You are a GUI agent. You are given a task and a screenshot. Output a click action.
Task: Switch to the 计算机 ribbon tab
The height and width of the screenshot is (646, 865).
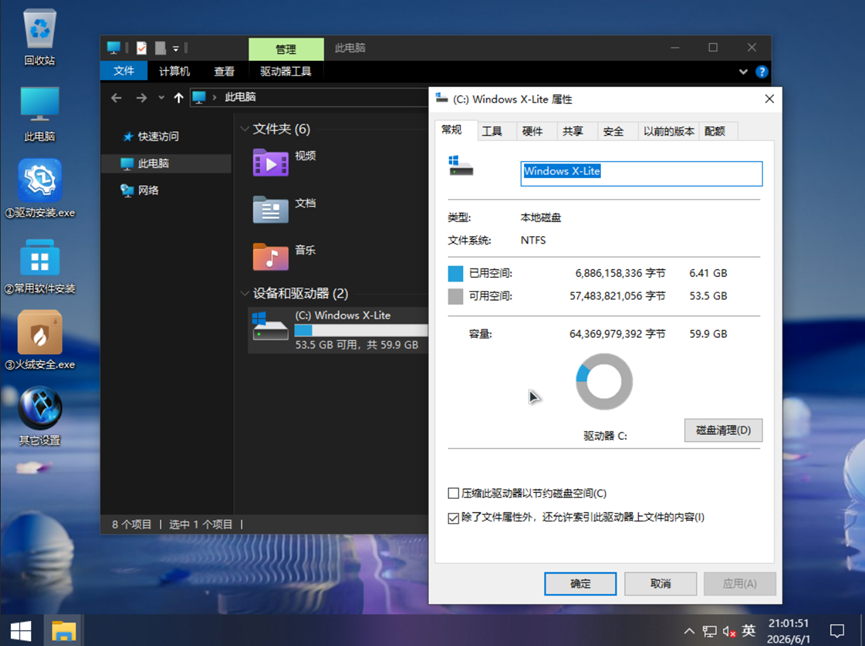(174, 71)
